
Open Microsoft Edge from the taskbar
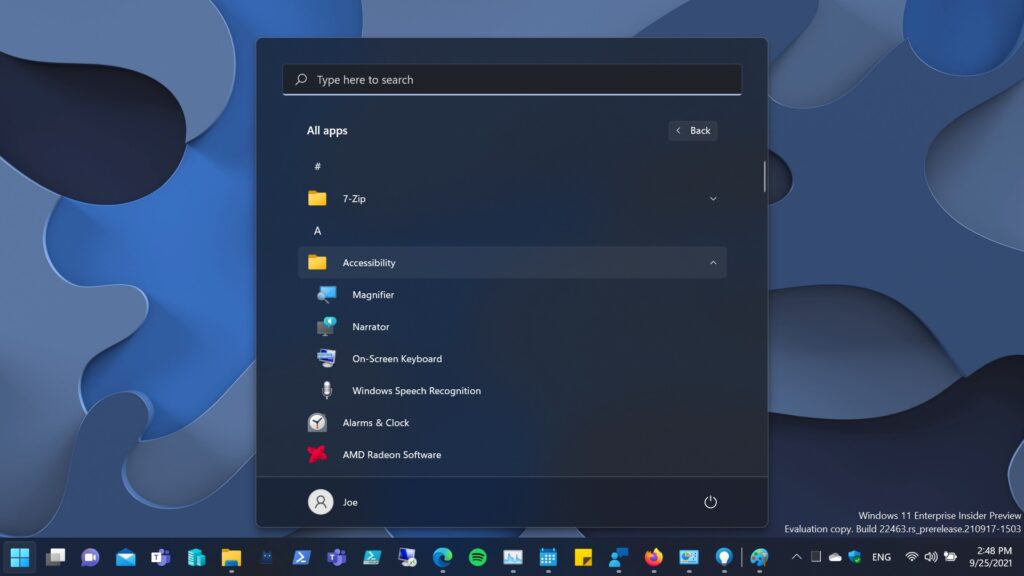click(443, 557)
